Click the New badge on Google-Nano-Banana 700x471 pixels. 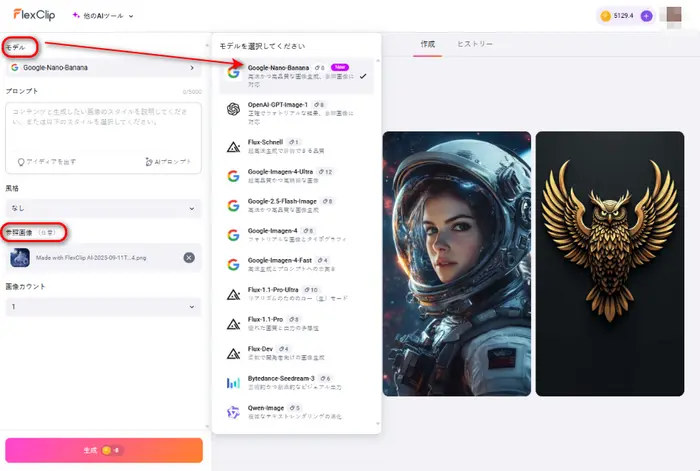coord(340,67)
